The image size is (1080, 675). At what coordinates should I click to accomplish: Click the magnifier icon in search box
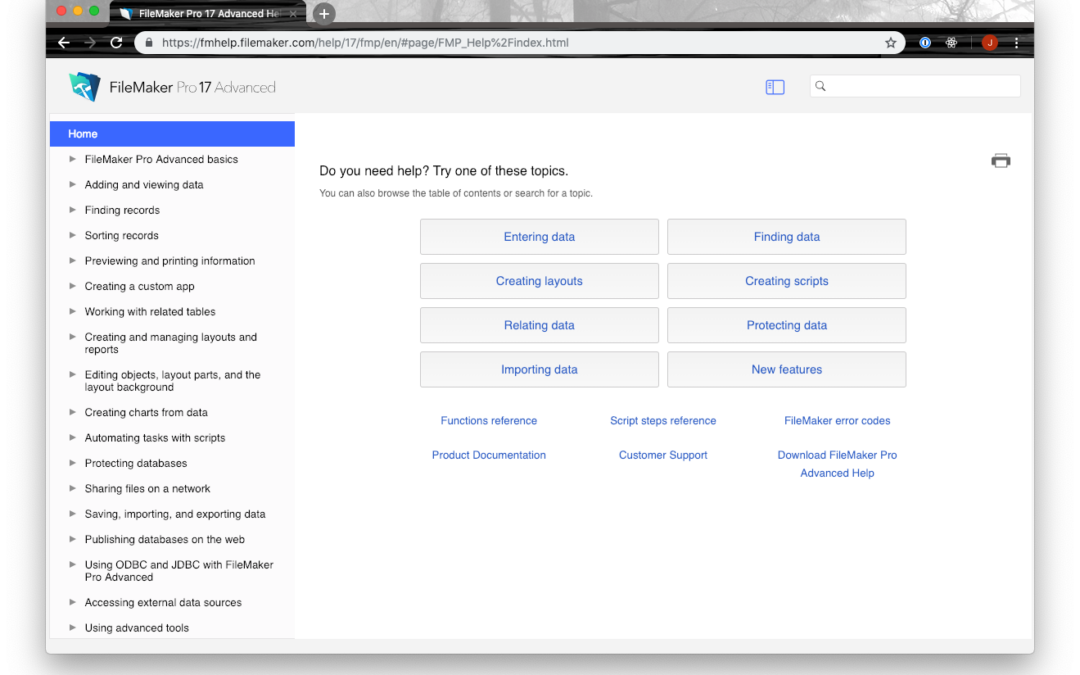(820, 86)
